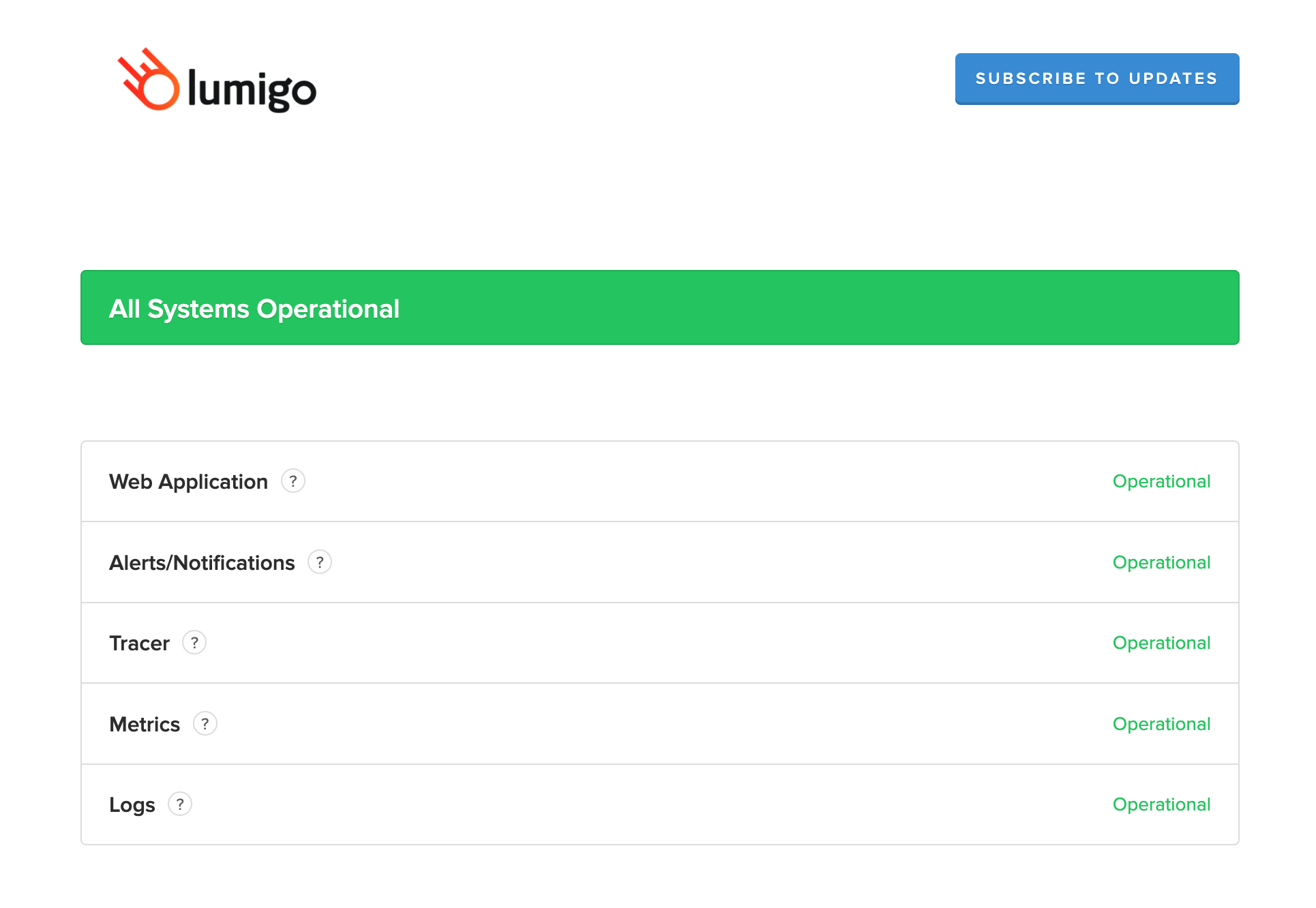Click Operational status for Alerts/Notifications
The height and width of the screenshot is (908, 1316).
click(x=1161, y=563)
